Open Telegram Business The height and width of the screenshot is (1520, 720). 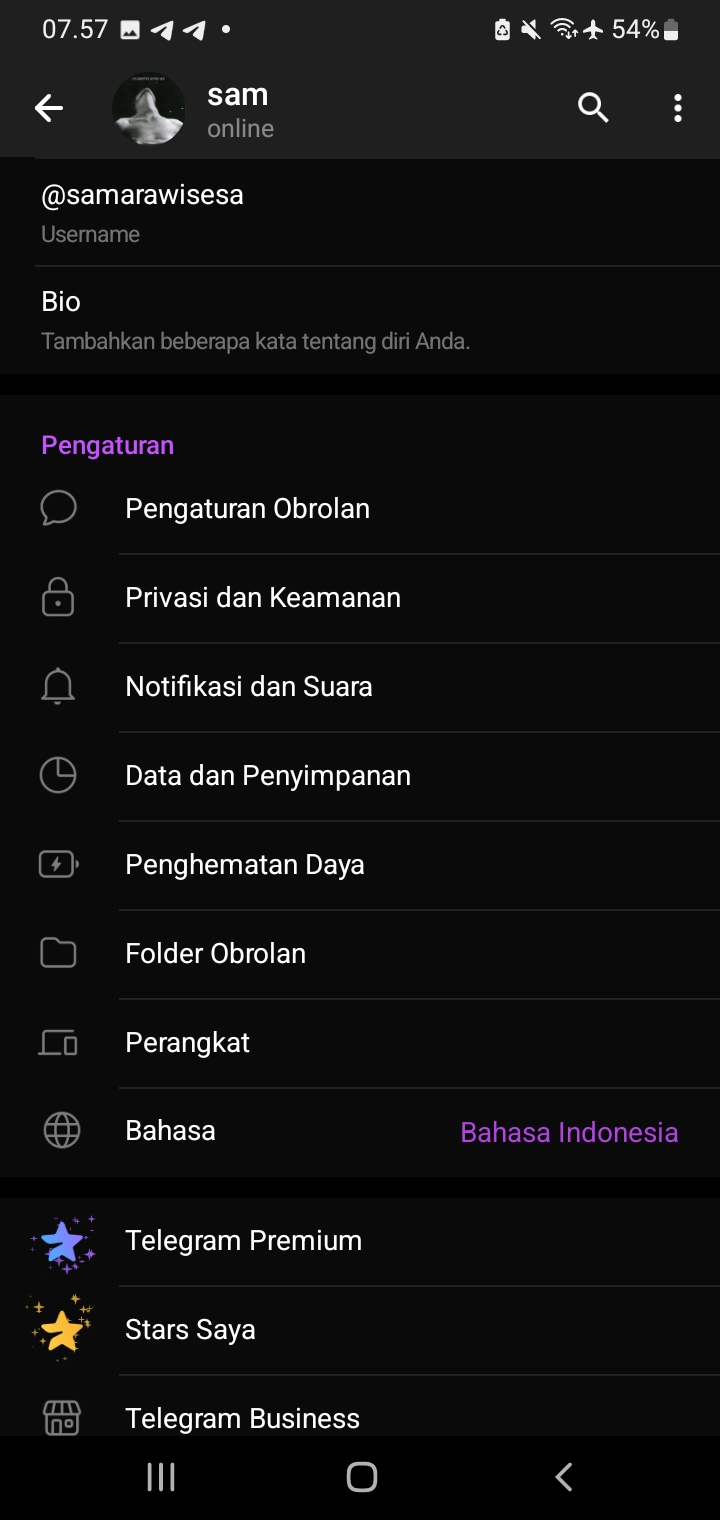(x=242, y=1416)
